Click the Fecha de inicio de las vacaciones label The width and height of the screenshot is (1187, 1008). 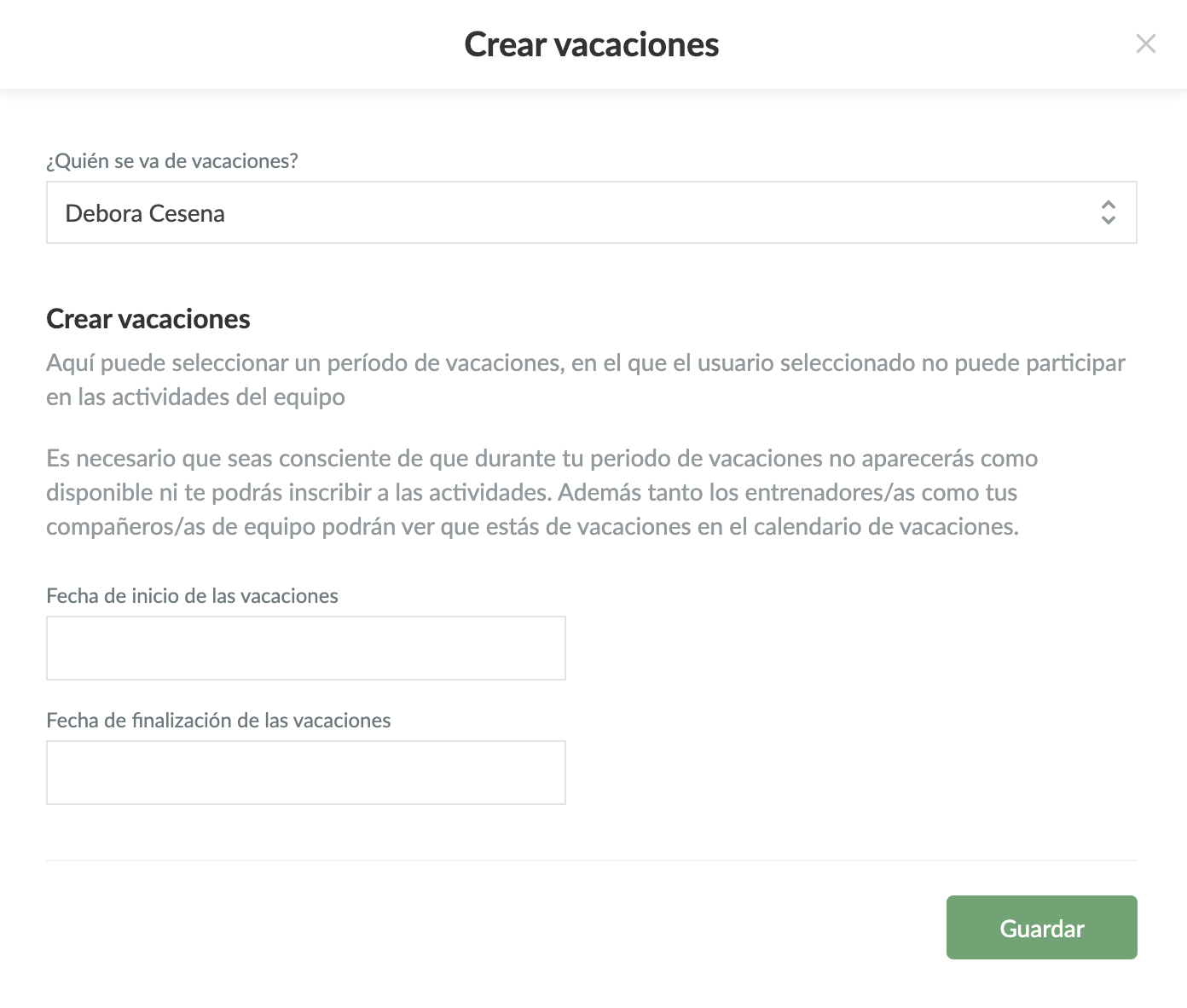coord(192,596)
